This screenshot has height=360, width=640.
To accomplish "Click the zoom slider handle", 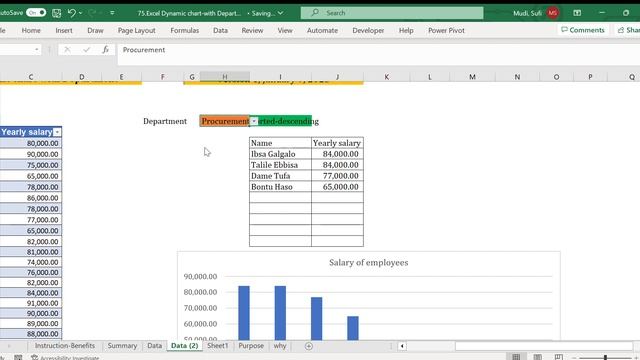I will click(x=605, y=358).
